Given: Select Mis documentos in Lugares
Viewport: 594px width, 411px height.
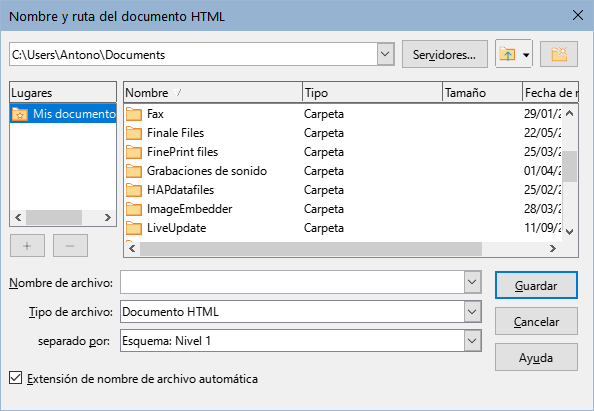Looking at the screenshot, I should click(x=63, y=114).
